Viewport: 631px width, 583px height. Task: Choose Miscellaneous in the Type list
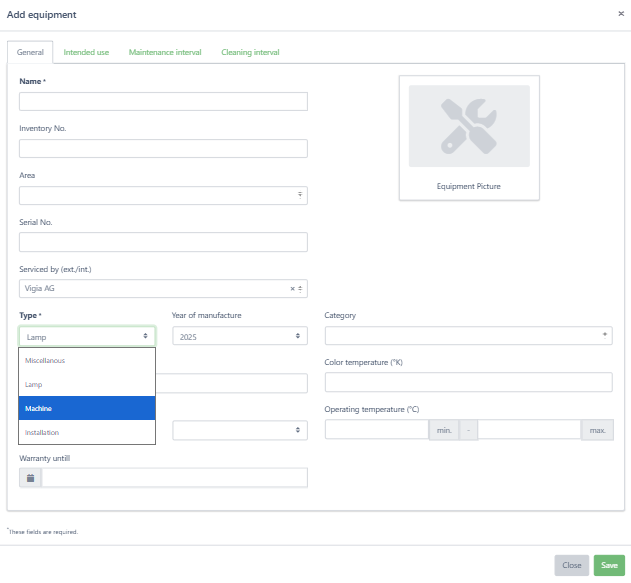(87, 360)
